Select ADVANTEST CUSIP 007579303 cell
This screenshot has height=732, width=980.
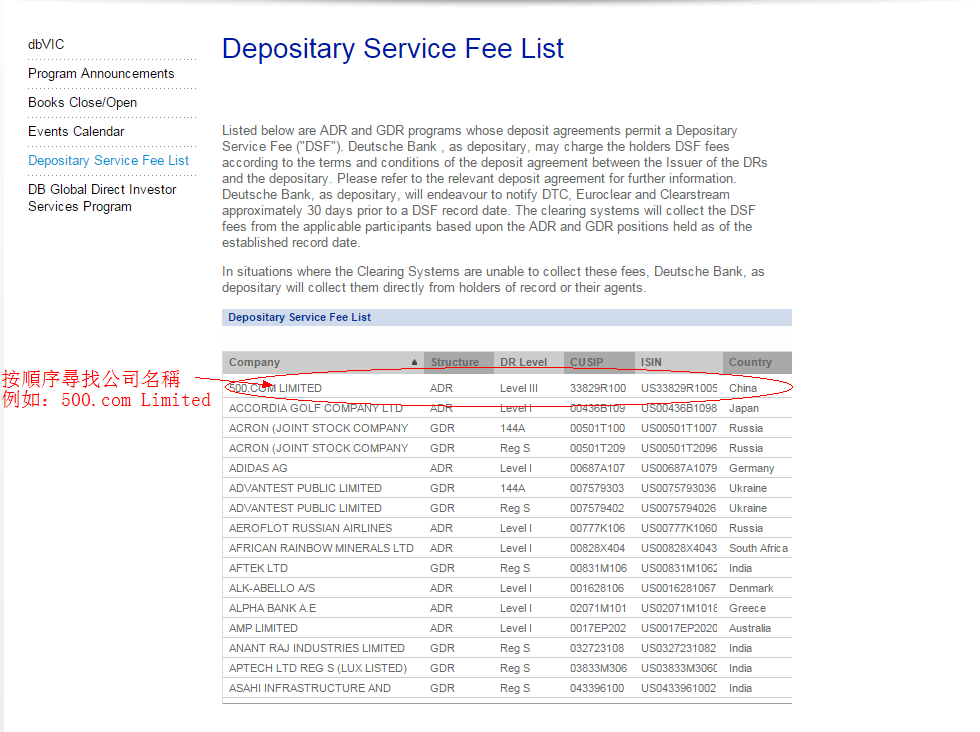pyautogui.click(x=597, y=488)
